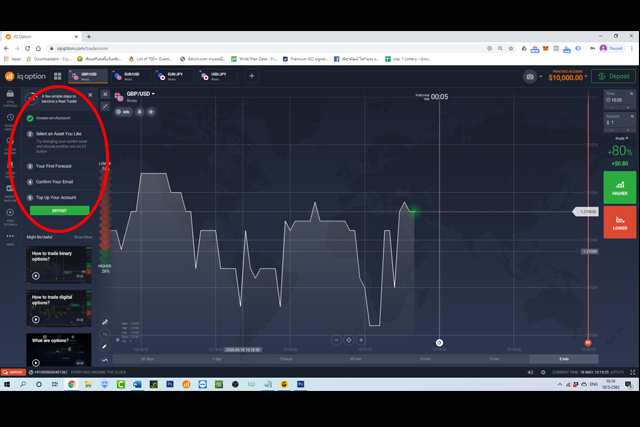Select the 30 days timeframe

point(147,359)
